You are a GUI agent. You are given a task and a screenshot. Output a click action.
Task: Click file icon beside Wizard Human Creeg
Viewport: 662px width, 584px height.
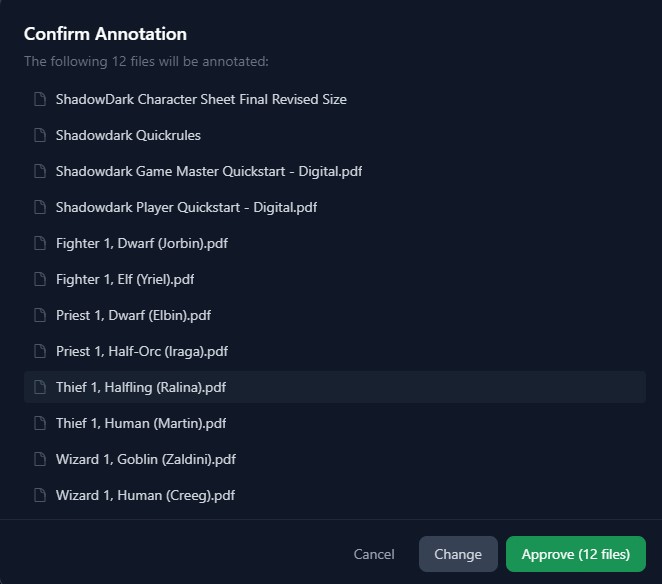[x=40, y=495]
